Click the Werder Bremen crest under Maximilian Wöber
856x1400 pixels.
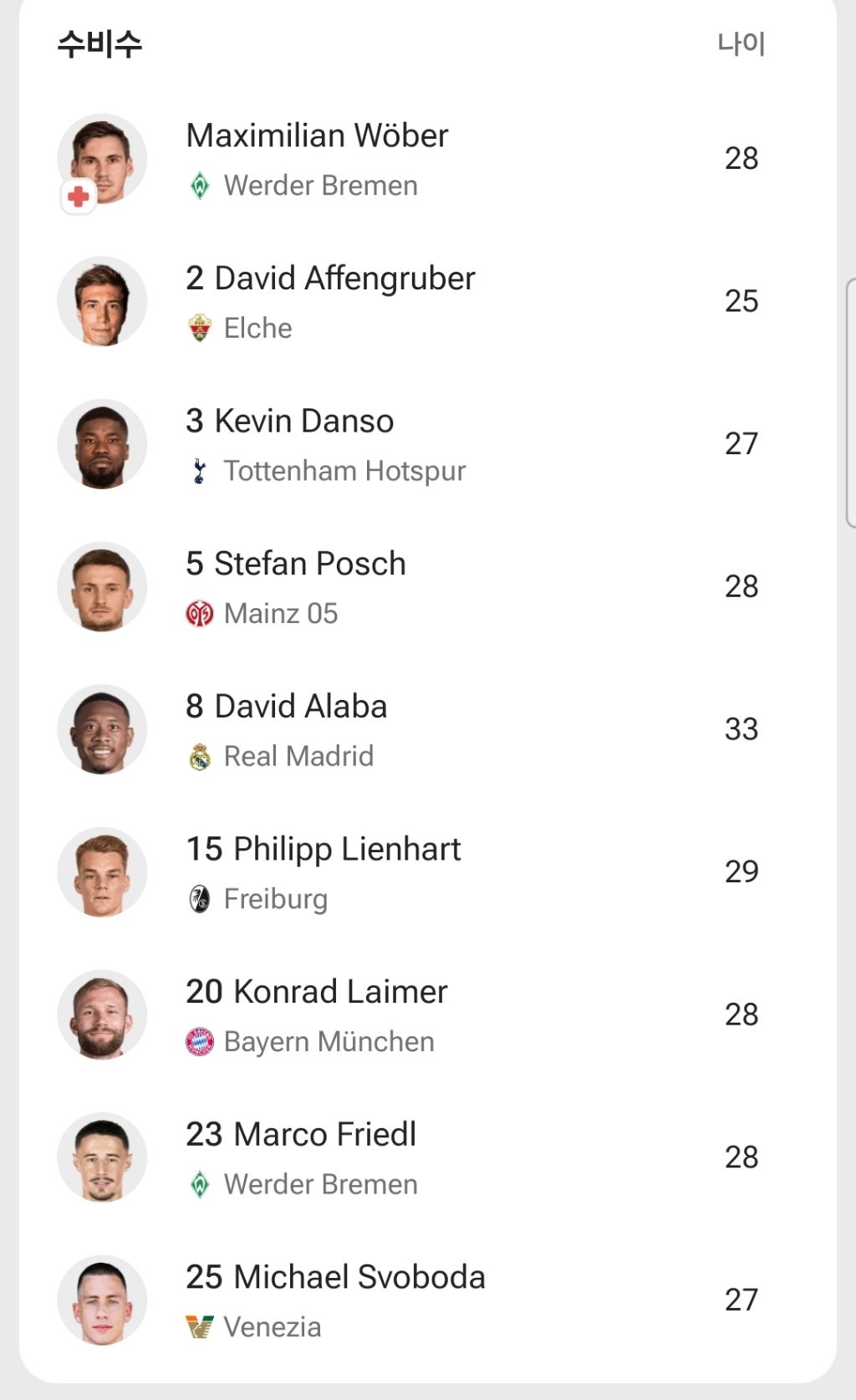(x=200, y=186)
